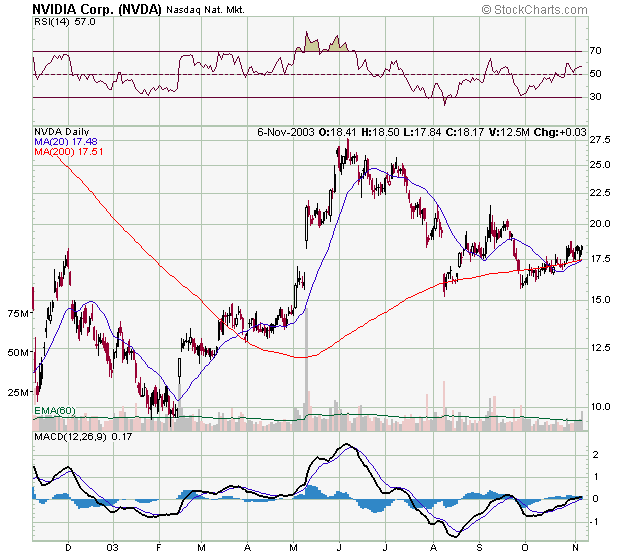
Task: Click the StockCharts.com copyright text
Action: [x=535, y=9]
